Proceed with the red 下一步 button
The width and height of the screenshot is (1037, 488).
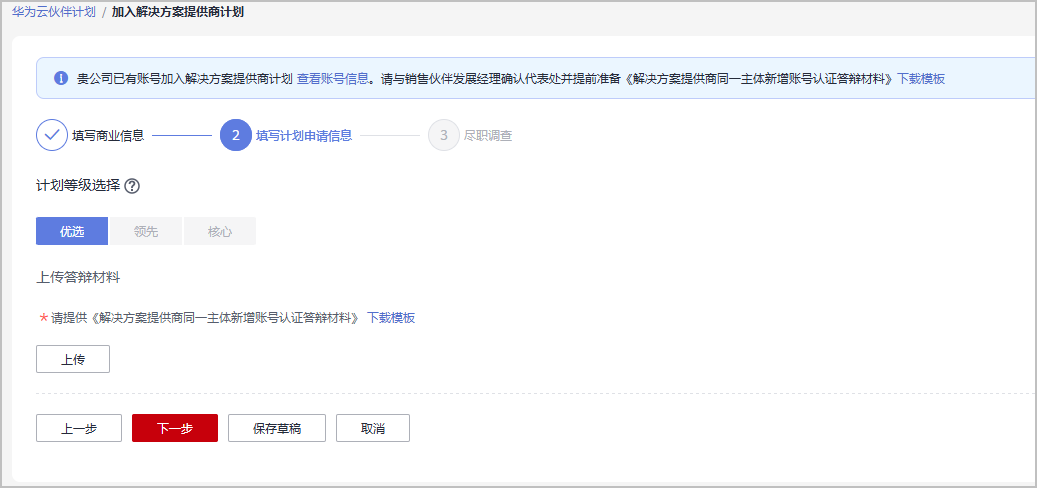pyautogui.click(x=175, y=428)
